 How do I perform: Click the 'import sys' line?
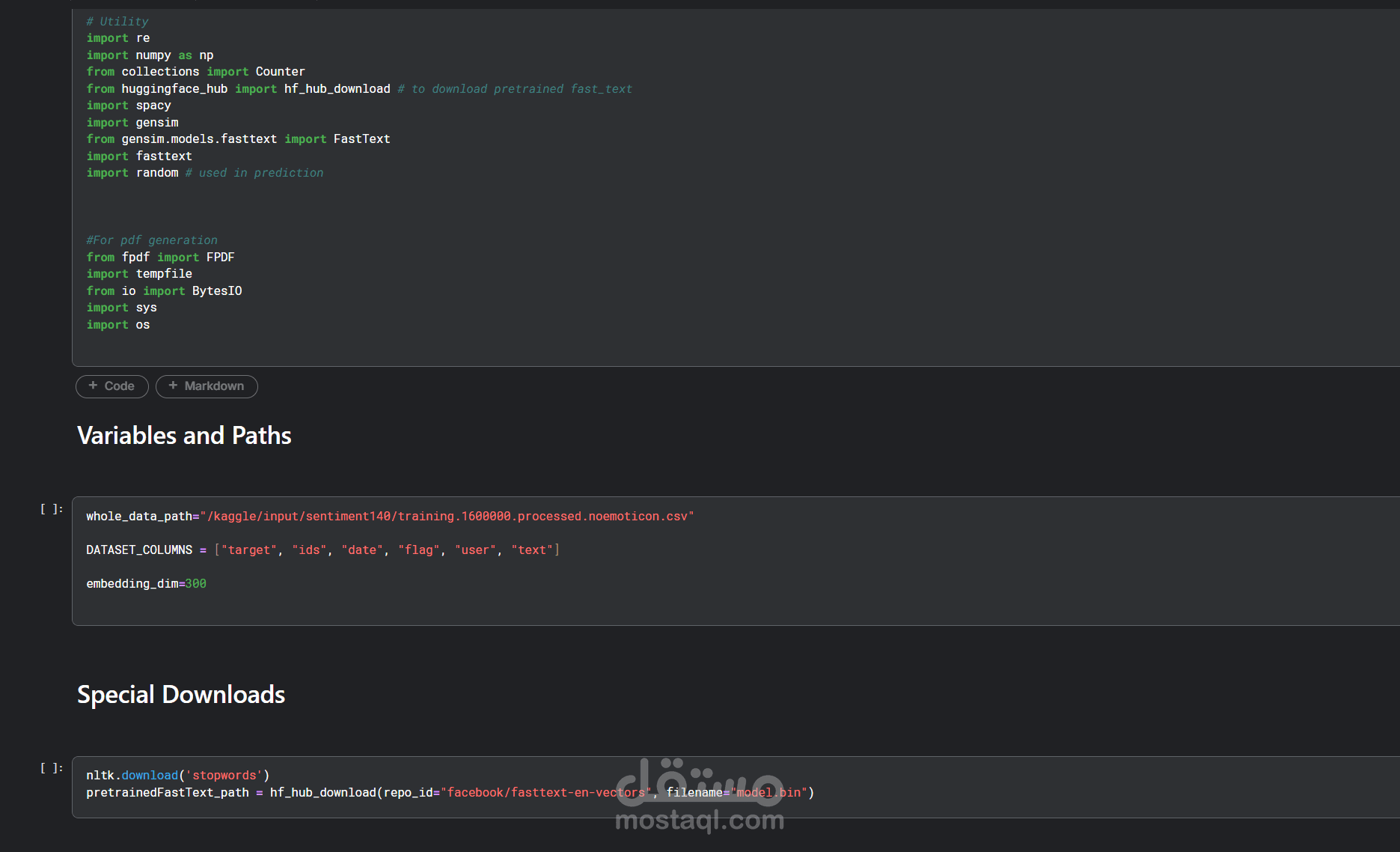click(x=121, y=308)
